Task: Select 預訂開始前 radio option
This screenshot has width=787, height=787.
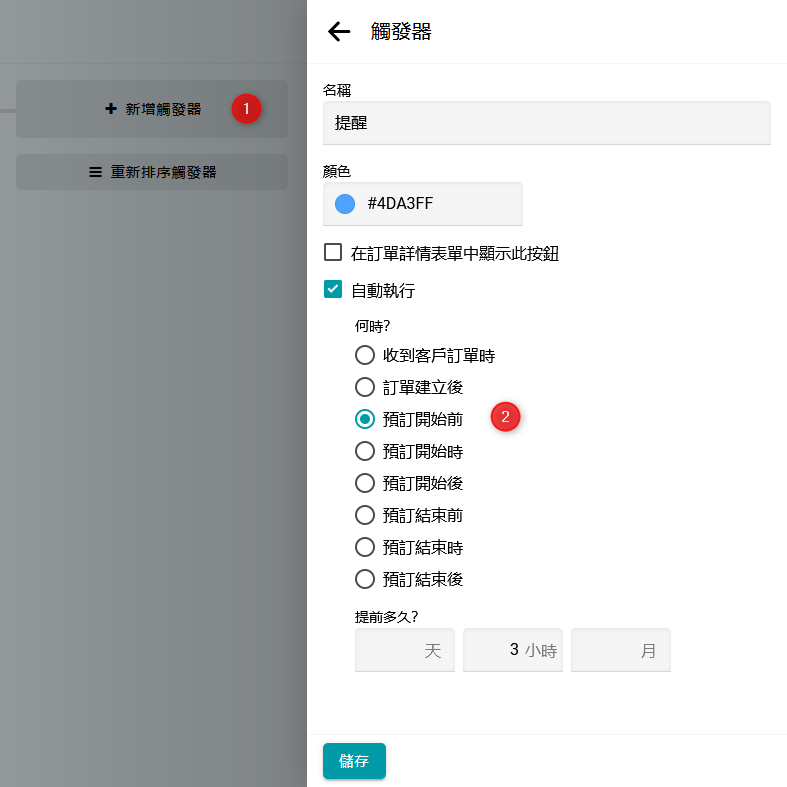Action: [x=365, y=419]
